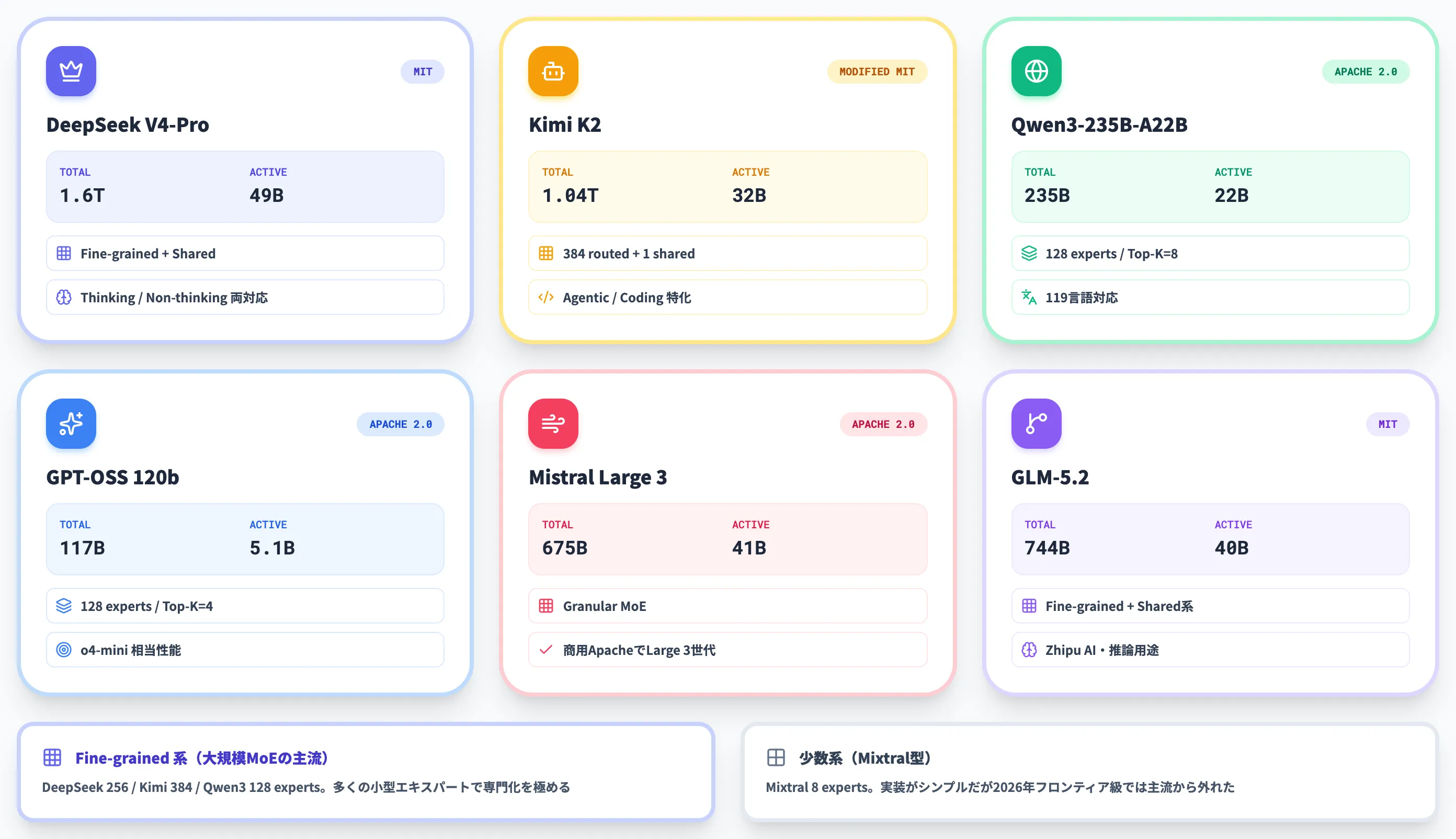Open the Fine-grained 系 summary heading
The height and width of the screenshot is (839, 1456).
202,758
